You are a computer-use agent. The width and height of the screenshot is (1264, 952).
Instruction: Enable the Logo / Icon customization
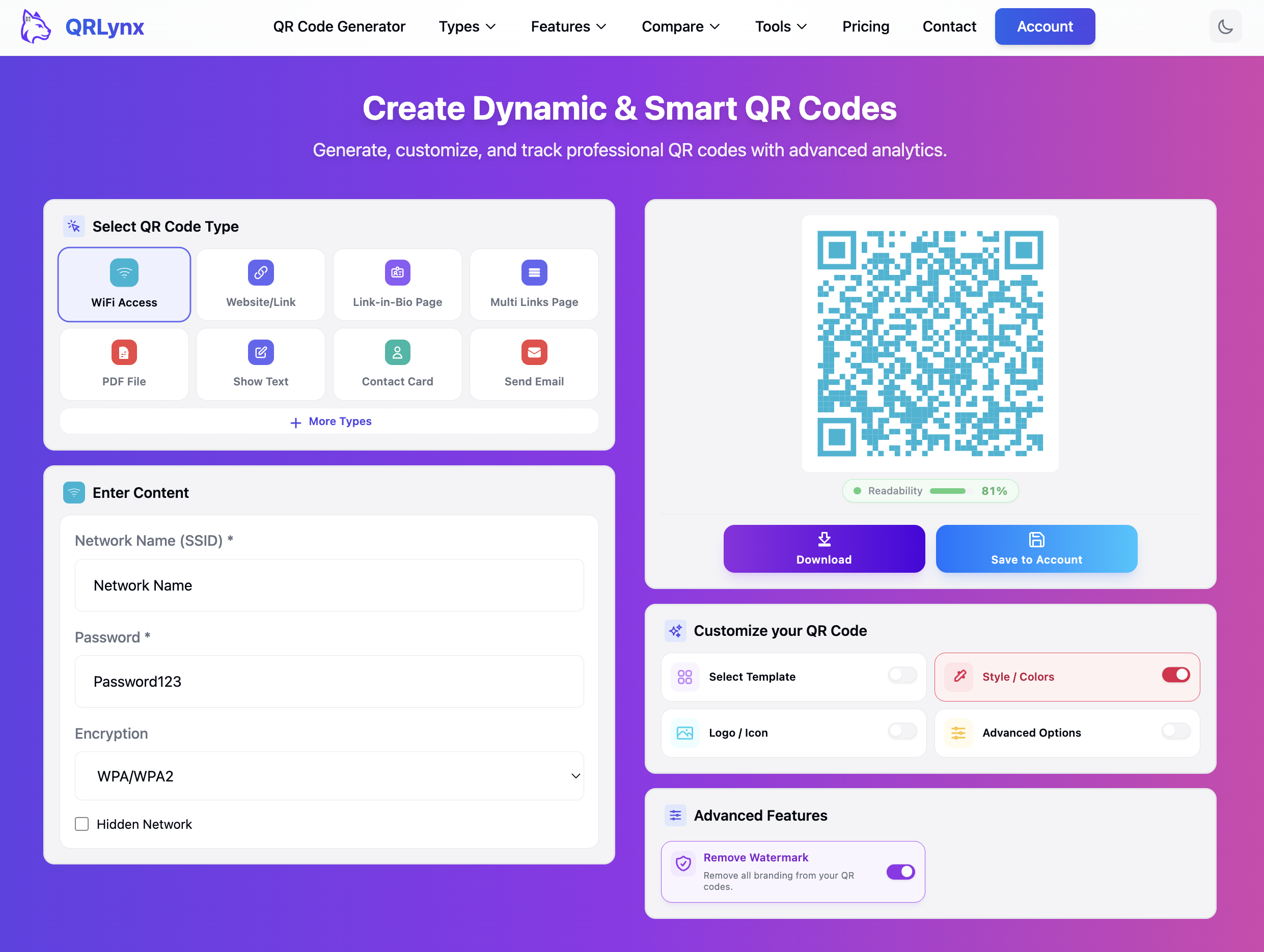pos(902,732)
